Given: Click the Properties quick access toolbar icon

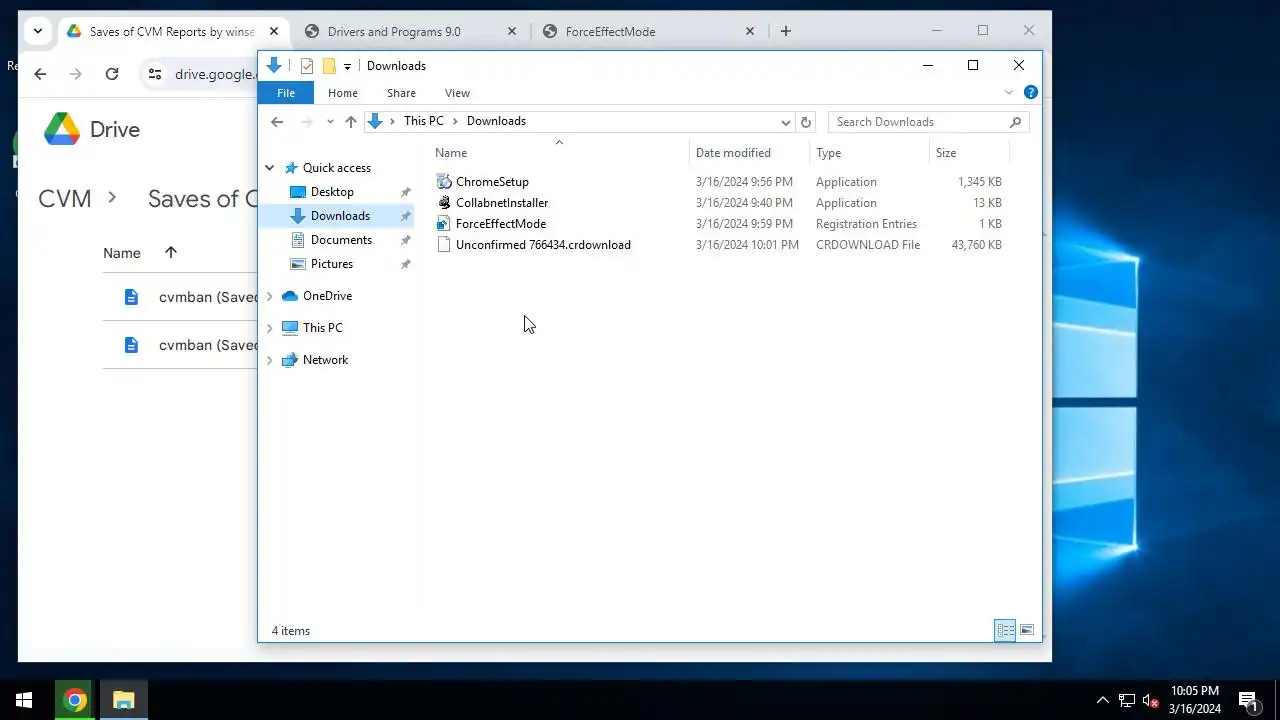Looking at the screenshot, I should (307, 66).
